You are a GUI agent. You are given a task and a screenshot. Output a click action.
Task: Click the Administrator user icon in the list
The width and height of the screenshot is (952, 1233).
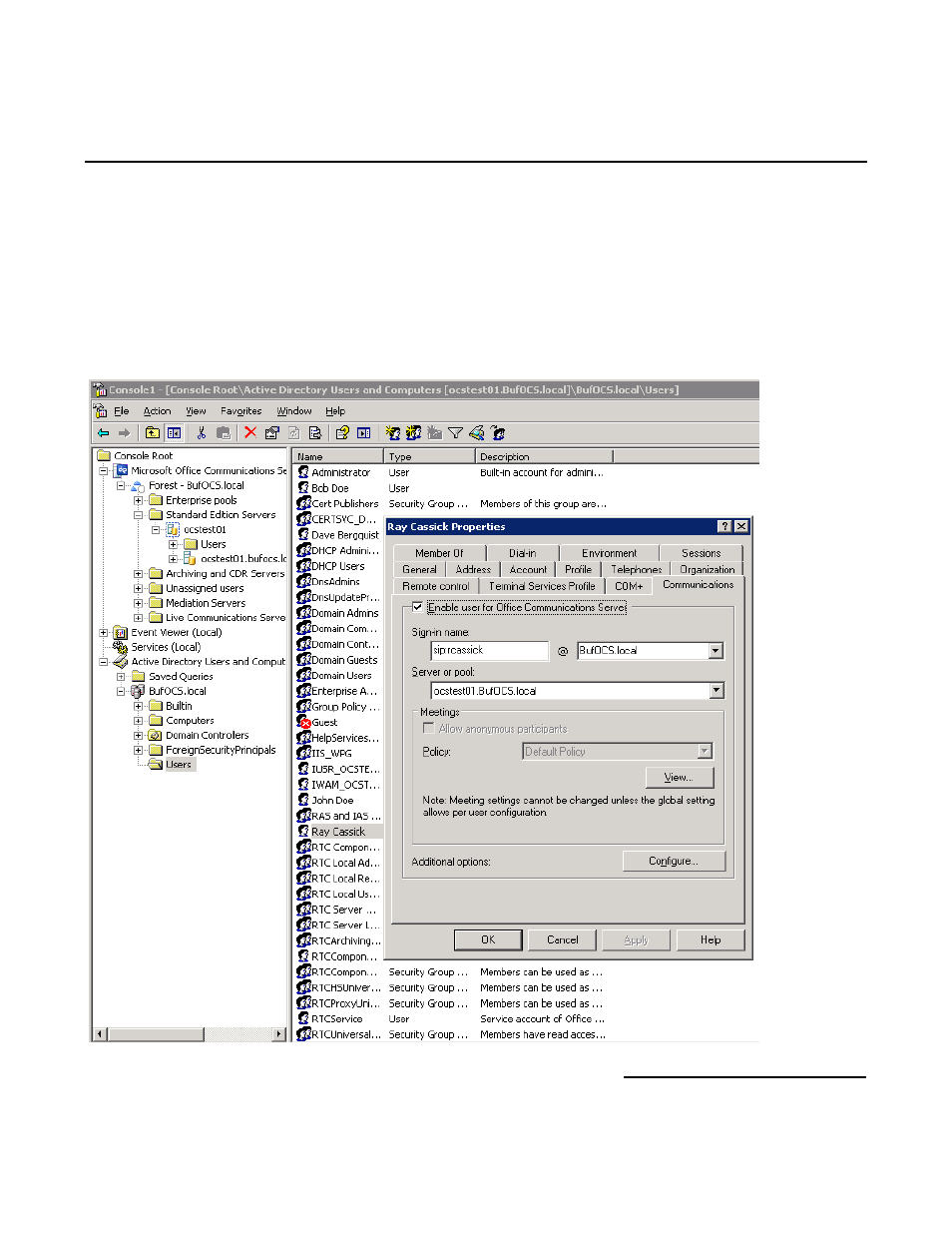(303, 472)
